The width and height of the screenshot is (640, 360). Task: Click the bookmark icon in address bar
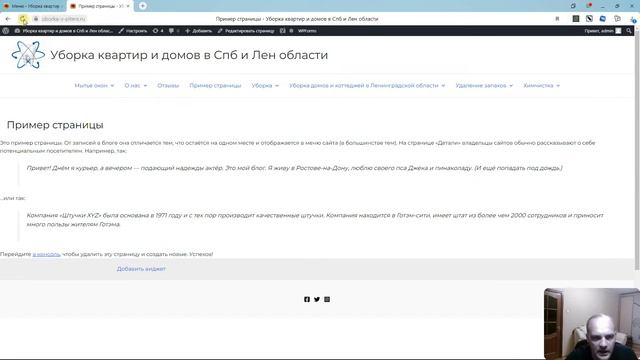click(x=557, y=19)
